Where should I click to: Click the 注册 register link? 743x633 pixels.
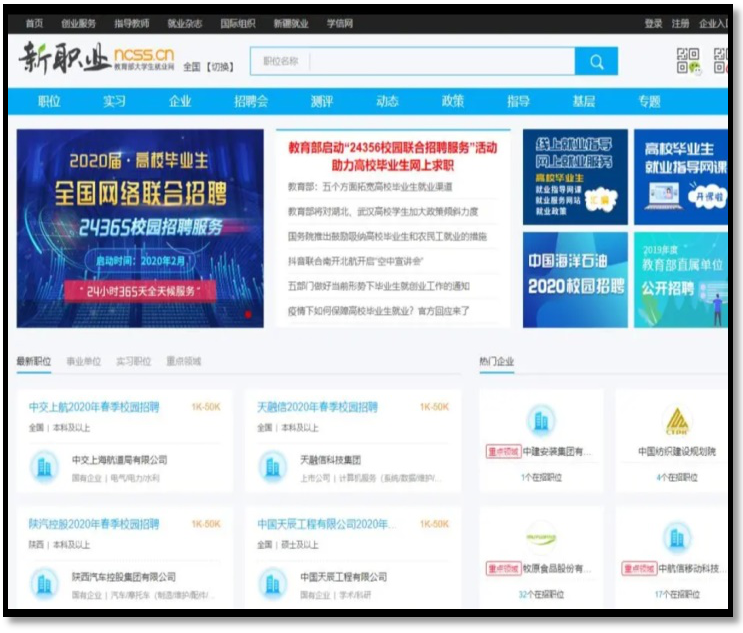[x=680, y=23]
